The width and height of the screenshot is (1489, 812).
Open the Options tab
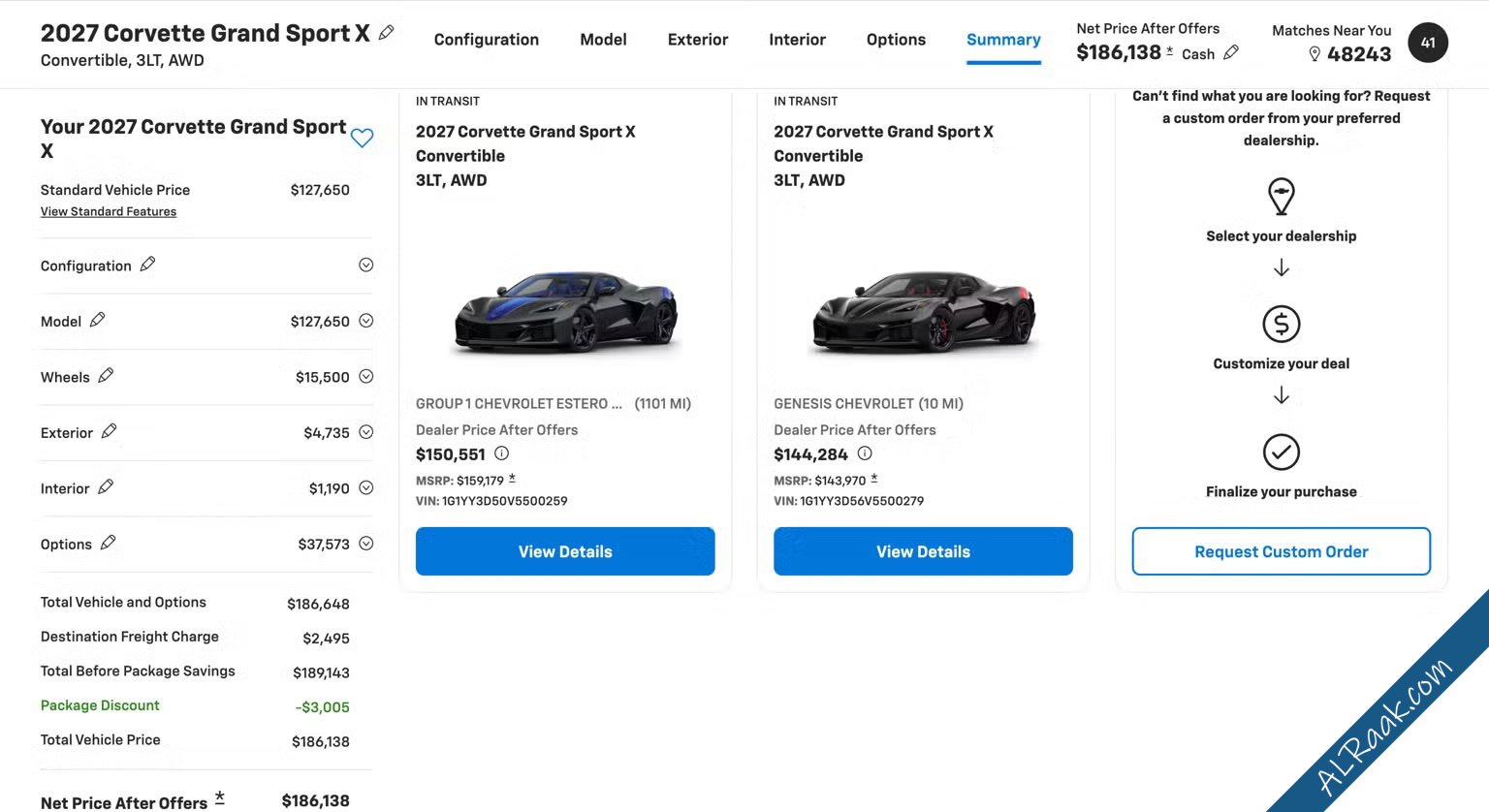896,40
